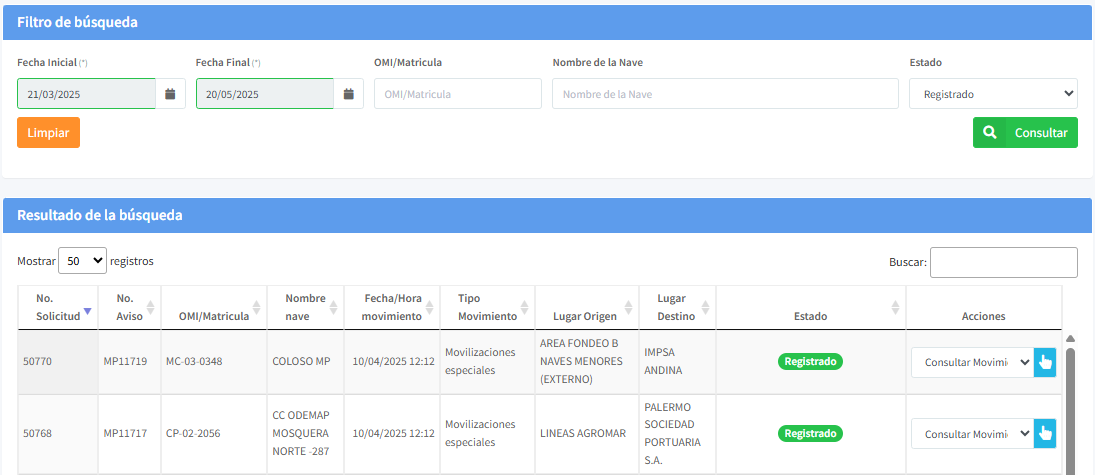Click the Buscar table search box
1095x475 pixels.
1003,262
